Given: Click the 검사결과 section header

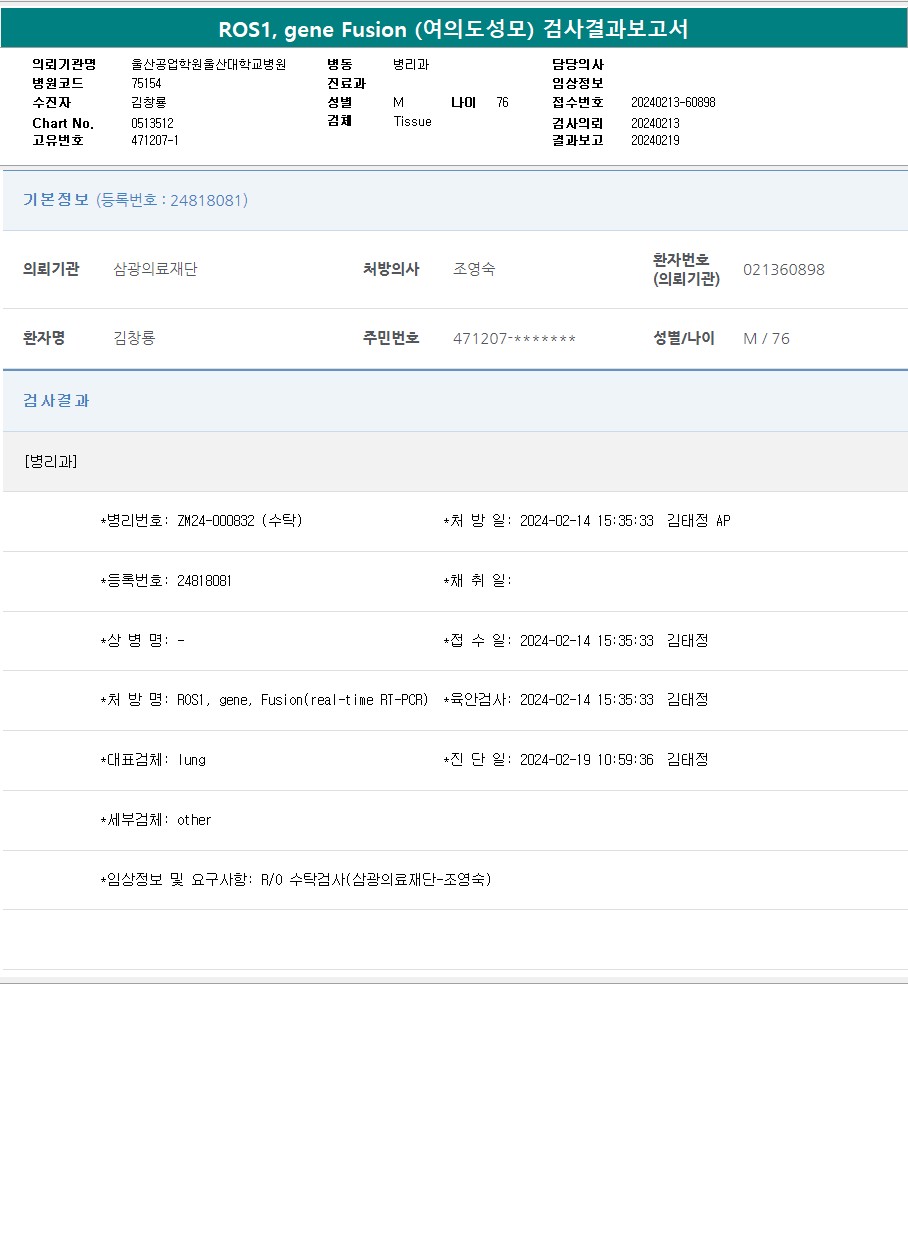Looking at the screenshot, I should 56,400.
